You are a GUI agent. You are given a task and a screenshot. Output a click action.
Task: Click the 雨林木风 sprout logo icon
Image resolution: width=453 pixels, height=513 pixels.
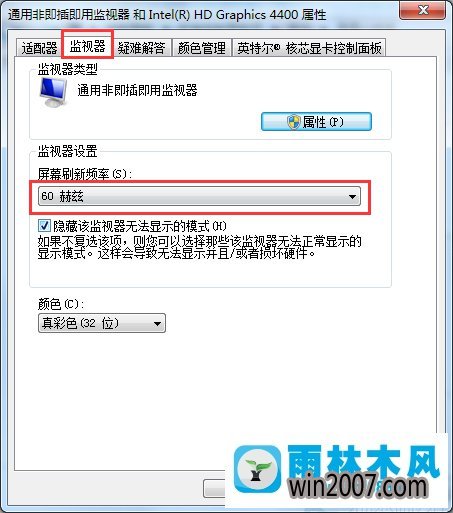coord(257,469)
